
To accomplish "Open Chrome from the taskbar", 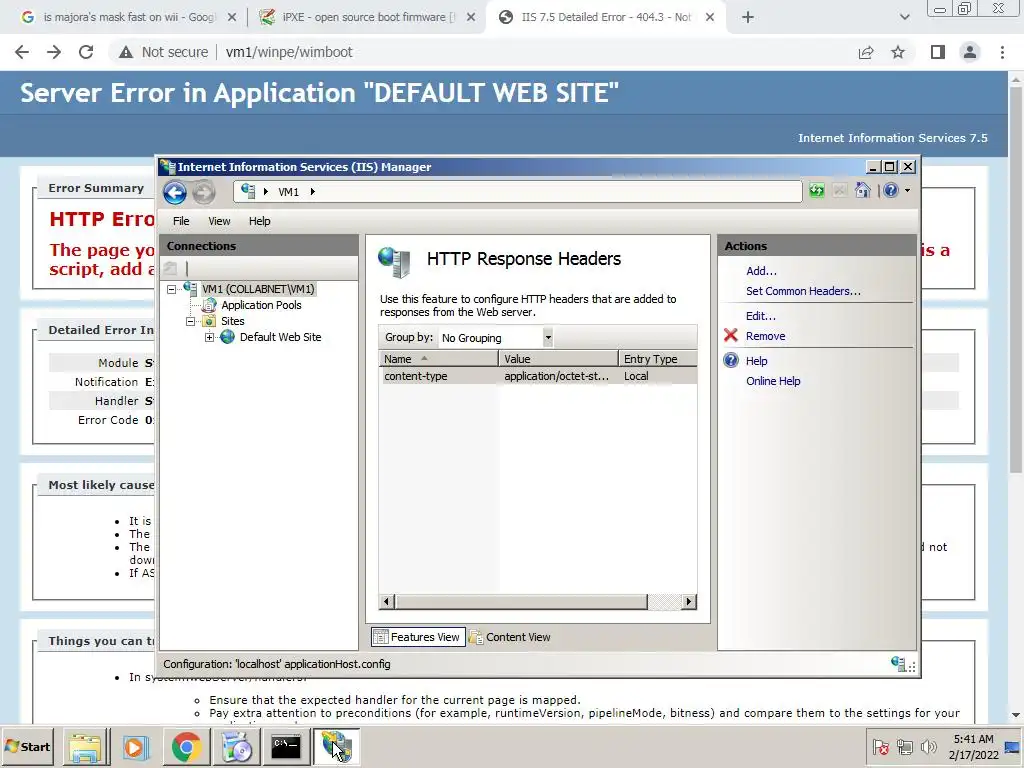I will pos(186,747).
